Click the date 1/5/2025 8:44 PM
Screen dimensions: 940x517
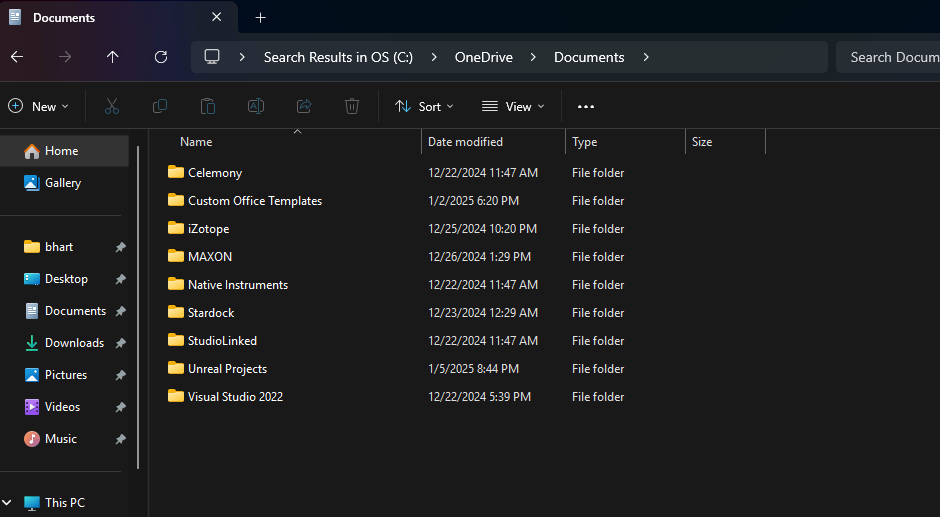click(474, 368)
